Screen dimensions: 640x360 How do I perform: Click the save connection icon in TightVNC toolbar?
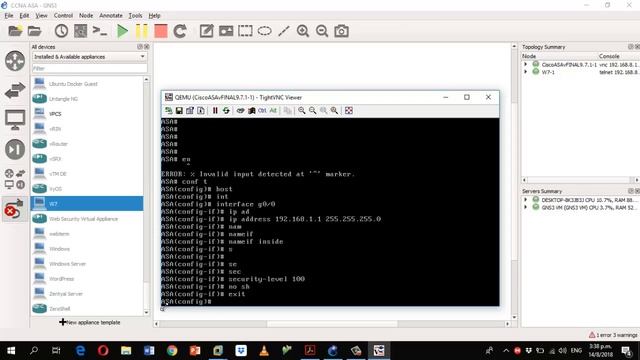click(x=179, y=111)
